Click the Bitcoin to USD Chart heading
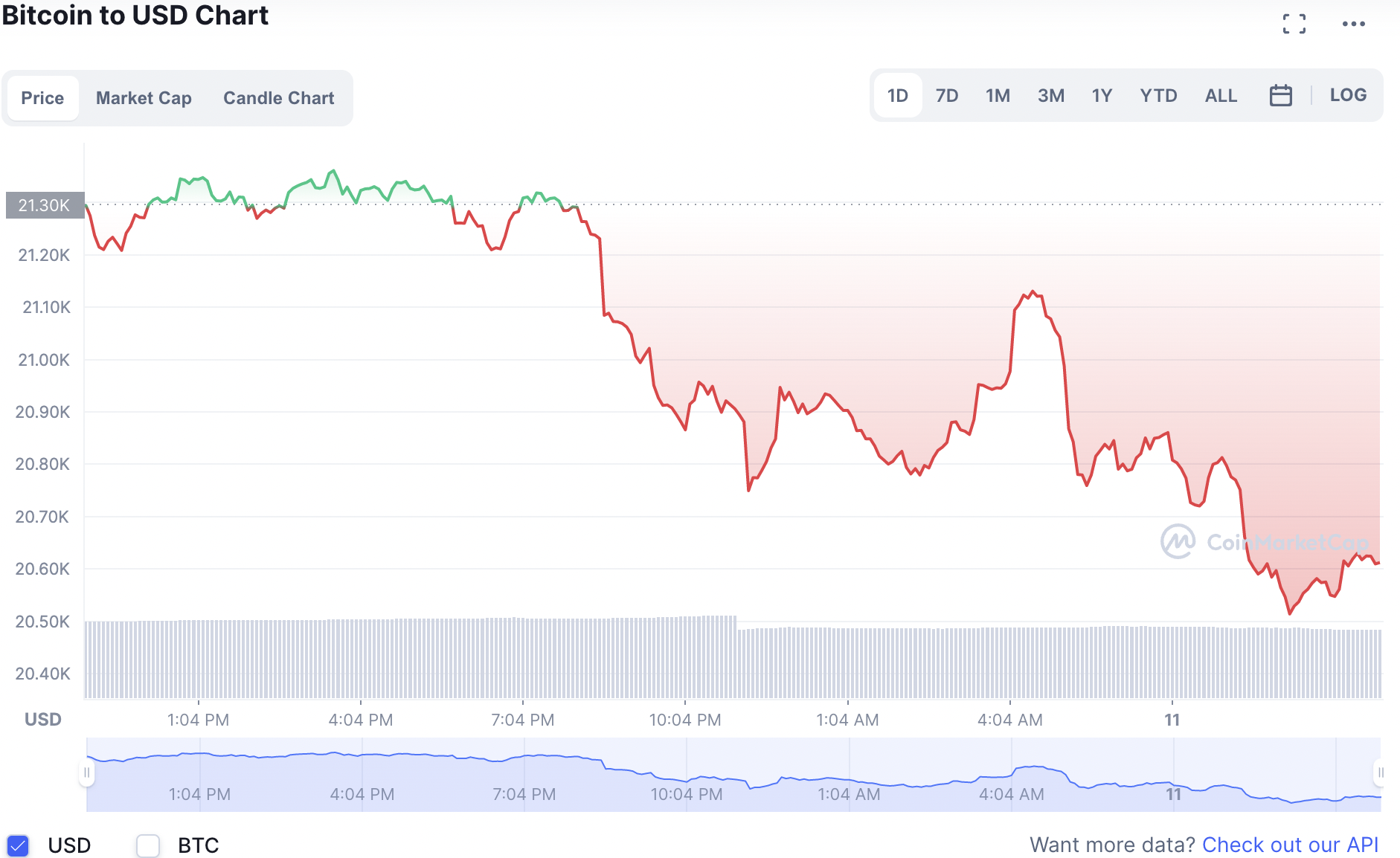Viewport: 1400px width, 858px height. [x=135, y=15]
